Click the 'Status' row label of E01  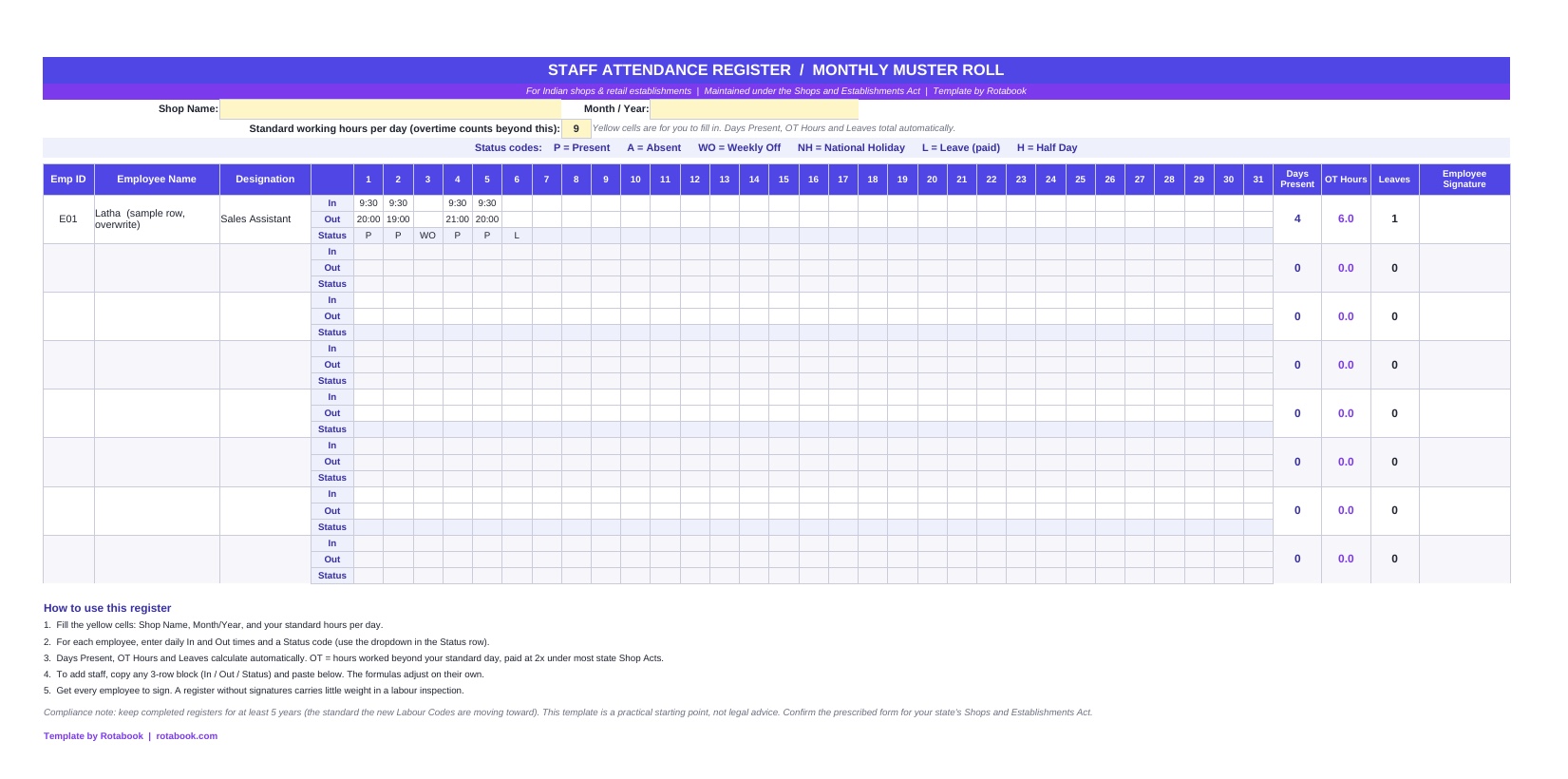[x=332, y=236]
